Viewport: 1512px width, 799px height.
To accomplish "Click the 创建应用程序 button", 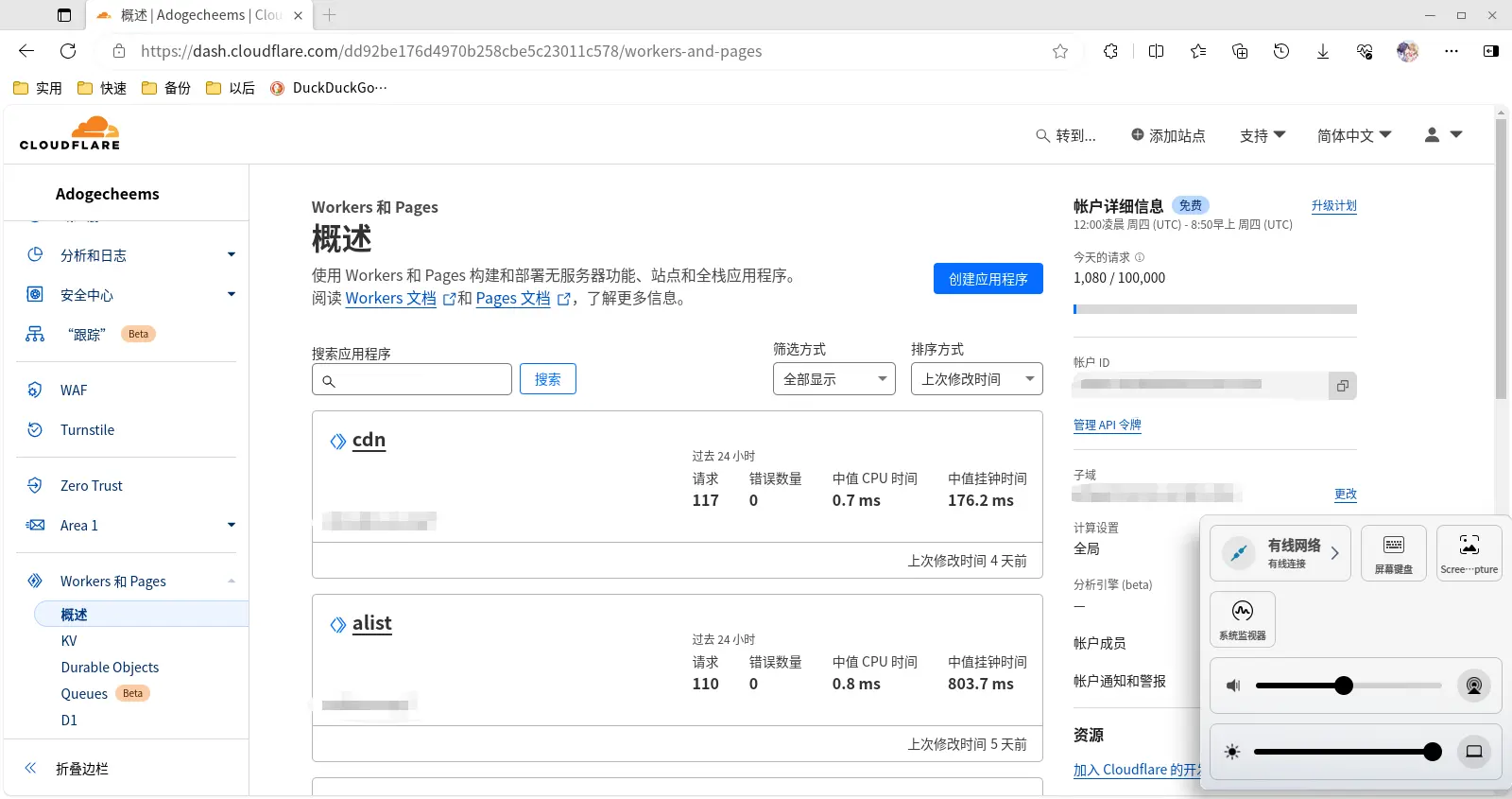I will 988,279.
